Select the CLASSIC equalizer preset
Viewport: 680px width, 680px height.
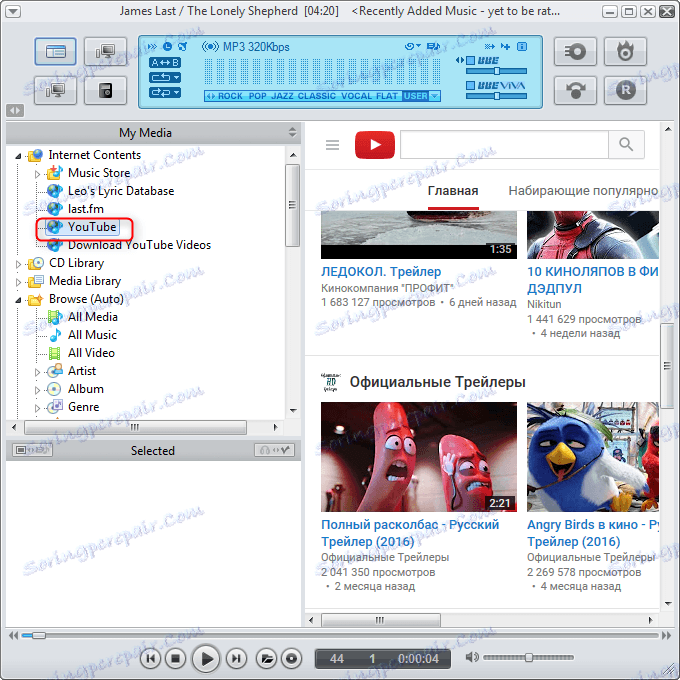click(x=317, y=96)
